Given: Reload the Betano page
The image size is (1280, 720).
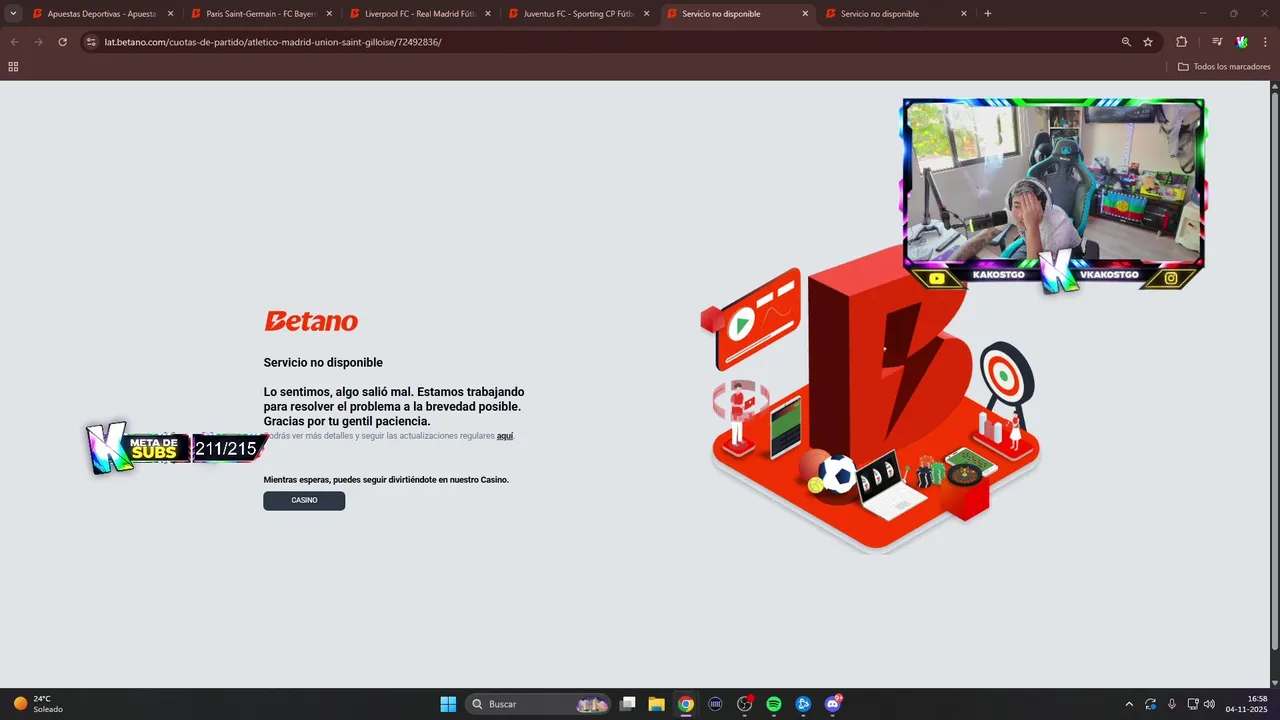Looking at the screenshot, I should click(x=63, y=42).
